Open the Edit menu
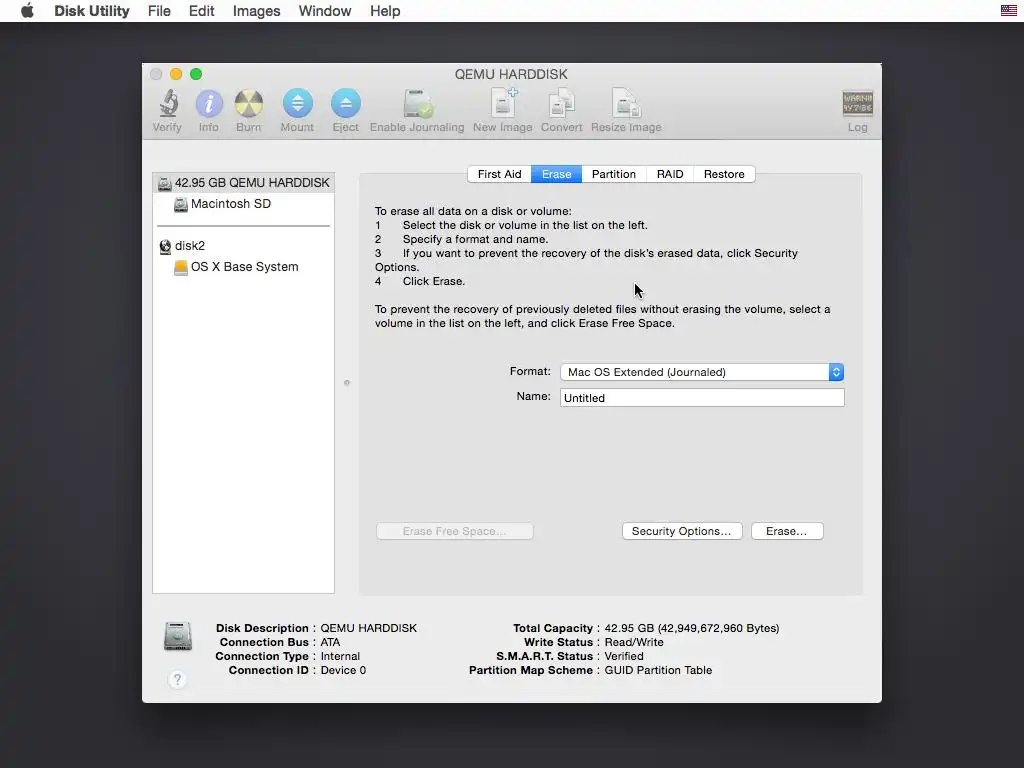Viewport: 1024px width, 768px height. (202, 11)
